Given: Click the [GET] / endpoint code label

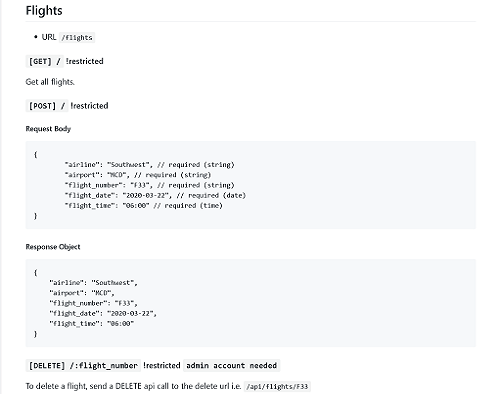Looking at the screenshot, I should [44, 61].
